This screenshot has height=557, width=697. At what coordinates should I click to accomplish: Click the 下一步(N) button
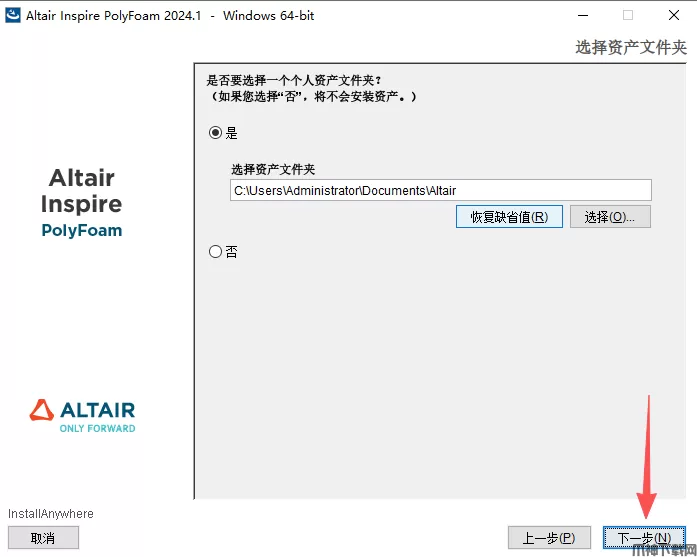coord(645,538)
